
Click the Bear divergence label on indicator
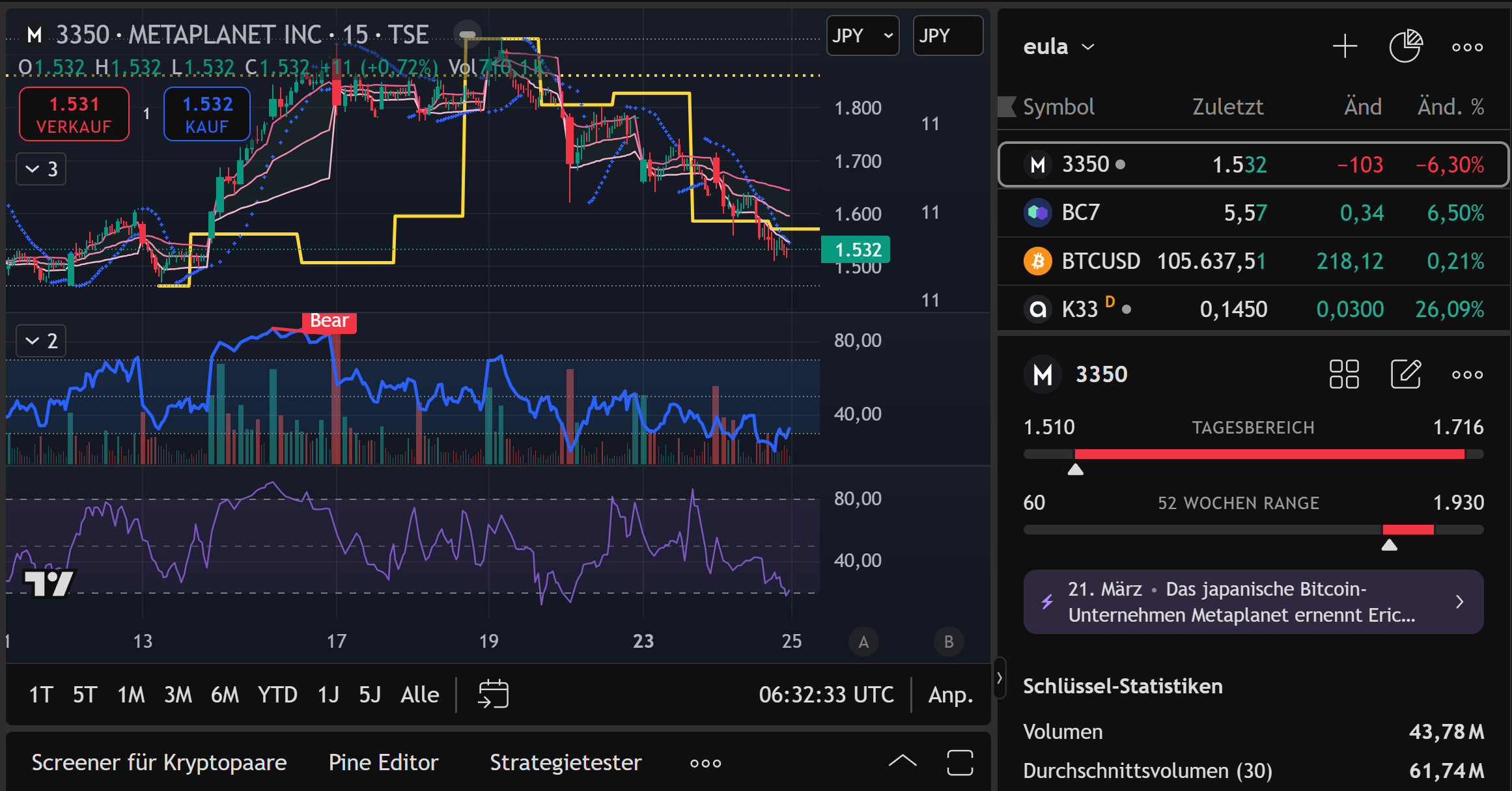329,322
